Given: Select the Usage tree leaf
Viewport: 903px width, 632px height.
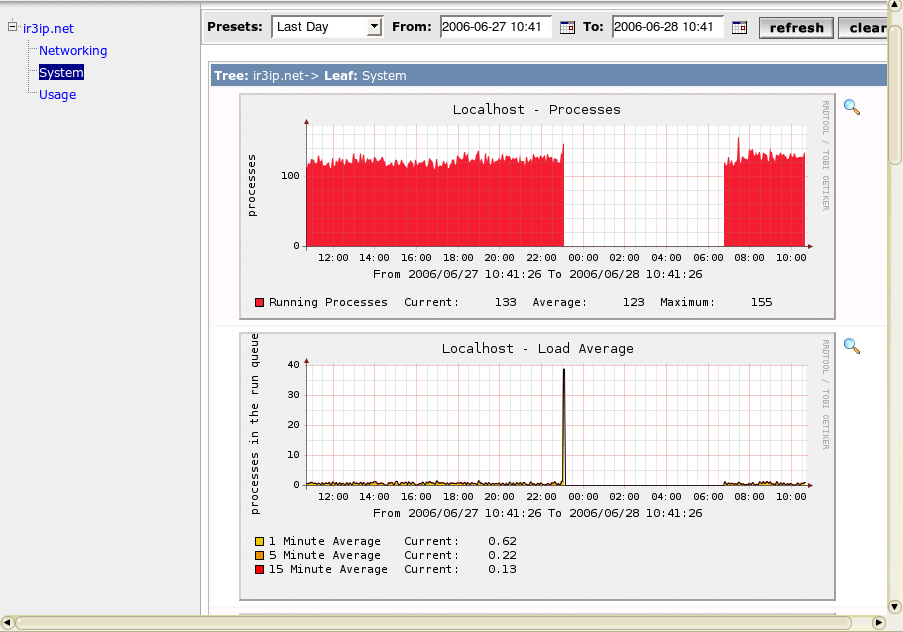Looking at the screenshot, I should click(x=58, y=94).
